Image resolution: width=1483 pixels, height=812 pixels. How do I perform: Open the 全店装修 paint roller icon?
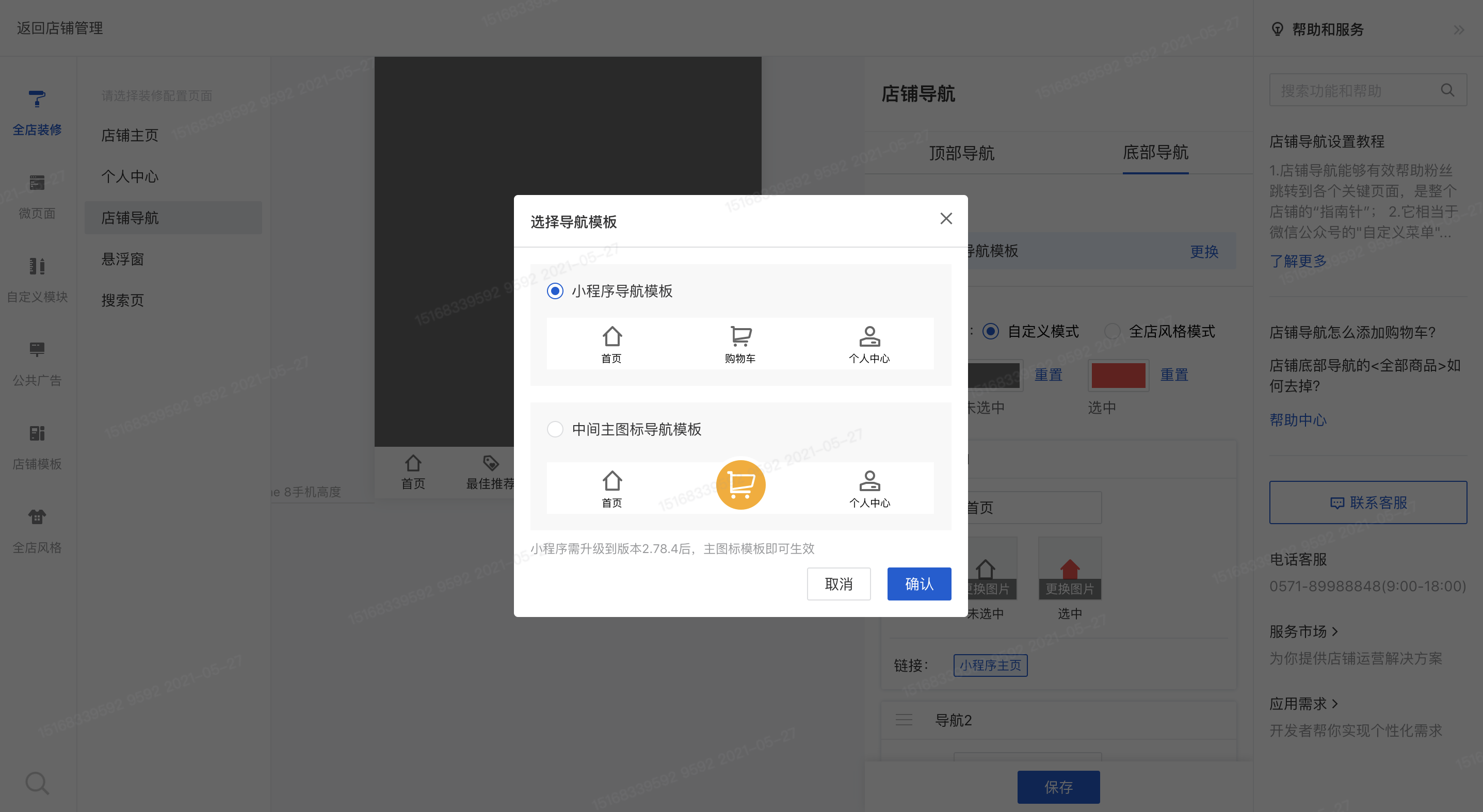[37, 99]
